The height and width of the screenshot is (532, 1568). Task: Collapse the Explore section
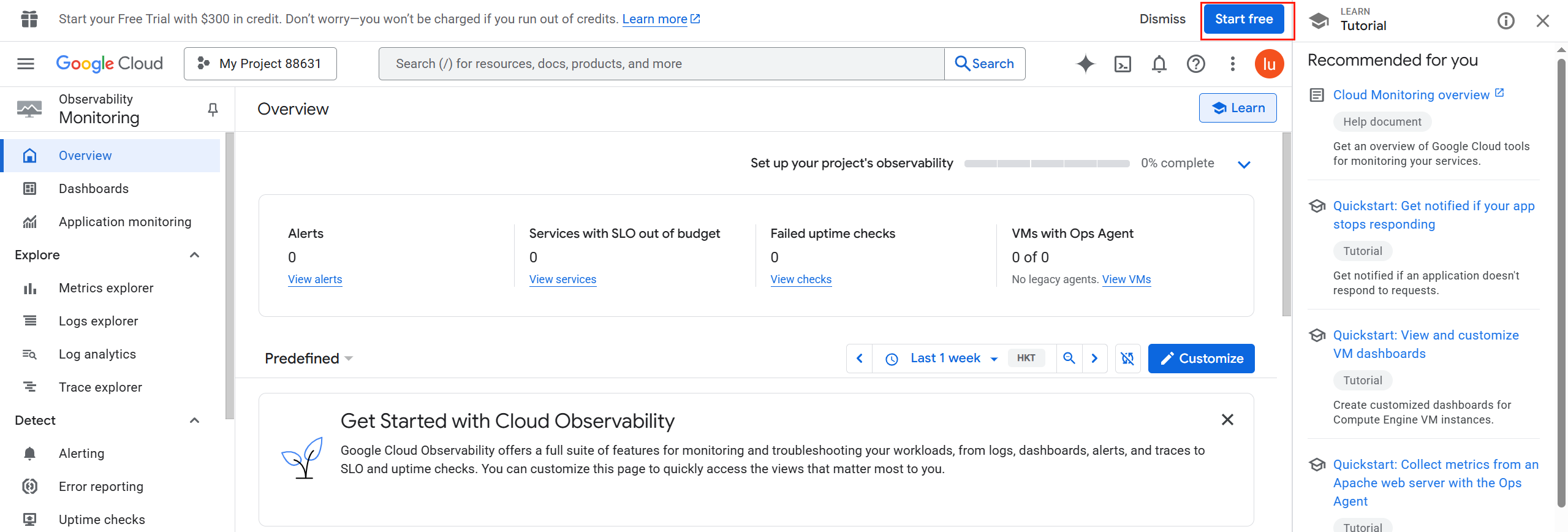(195, 255)
